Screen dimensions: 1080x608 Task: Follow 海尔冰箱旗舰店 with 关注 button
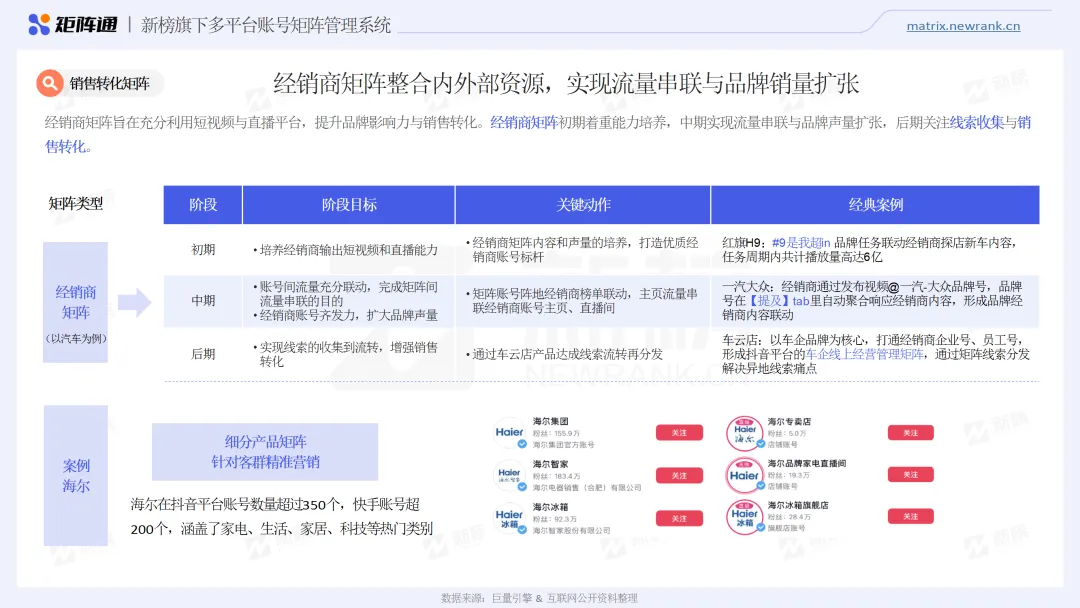(911, 516)
